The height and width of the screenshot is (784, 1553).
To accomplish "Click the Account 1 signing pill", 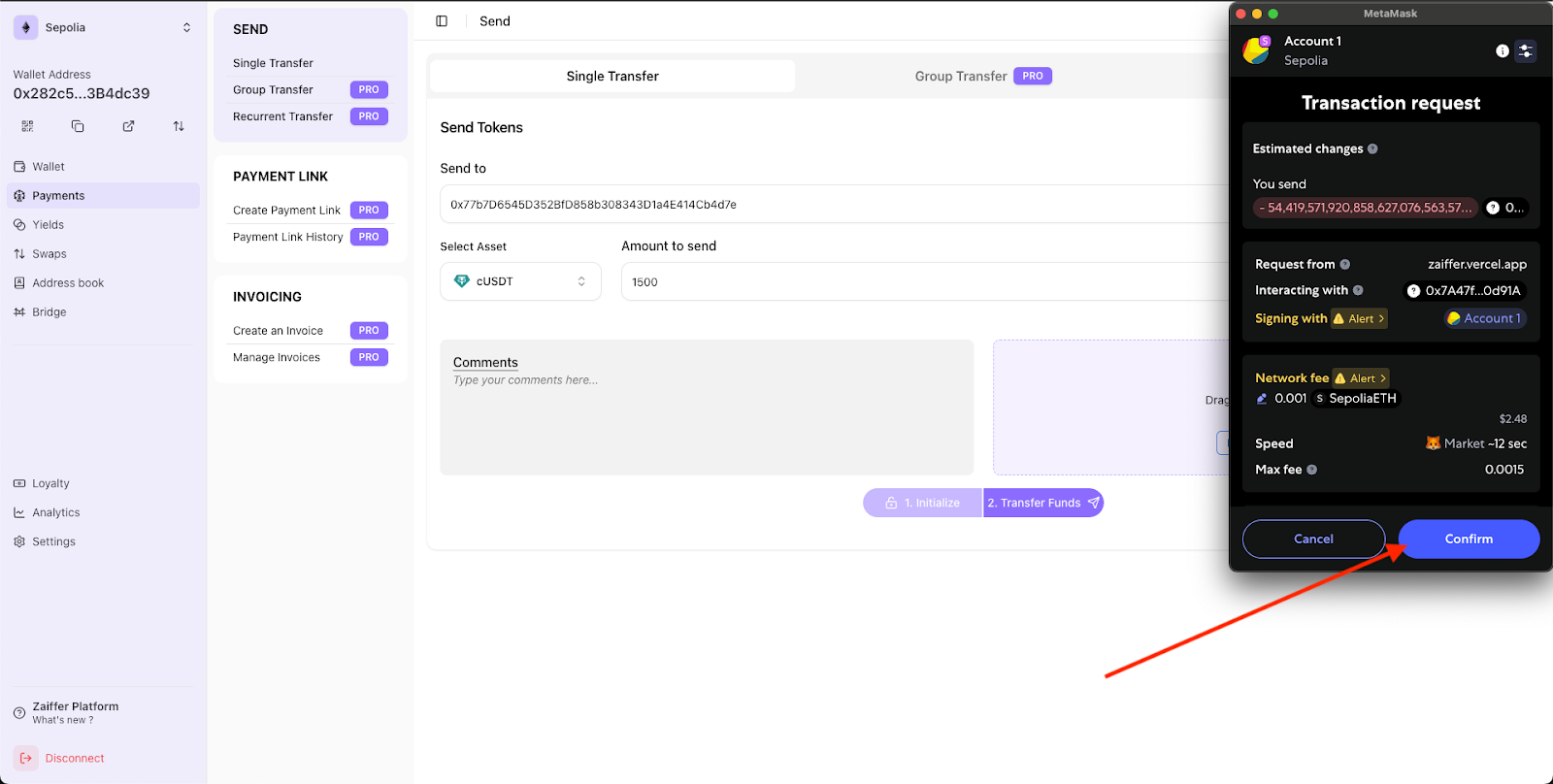I will pos(1485,318).
